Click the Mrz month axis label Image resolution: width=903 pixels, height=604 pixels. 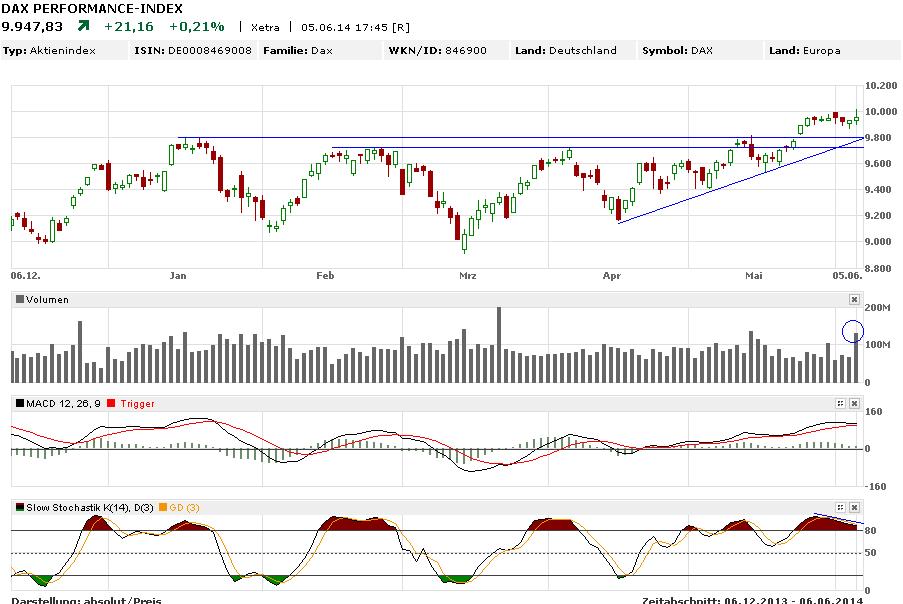pos(468,276)
